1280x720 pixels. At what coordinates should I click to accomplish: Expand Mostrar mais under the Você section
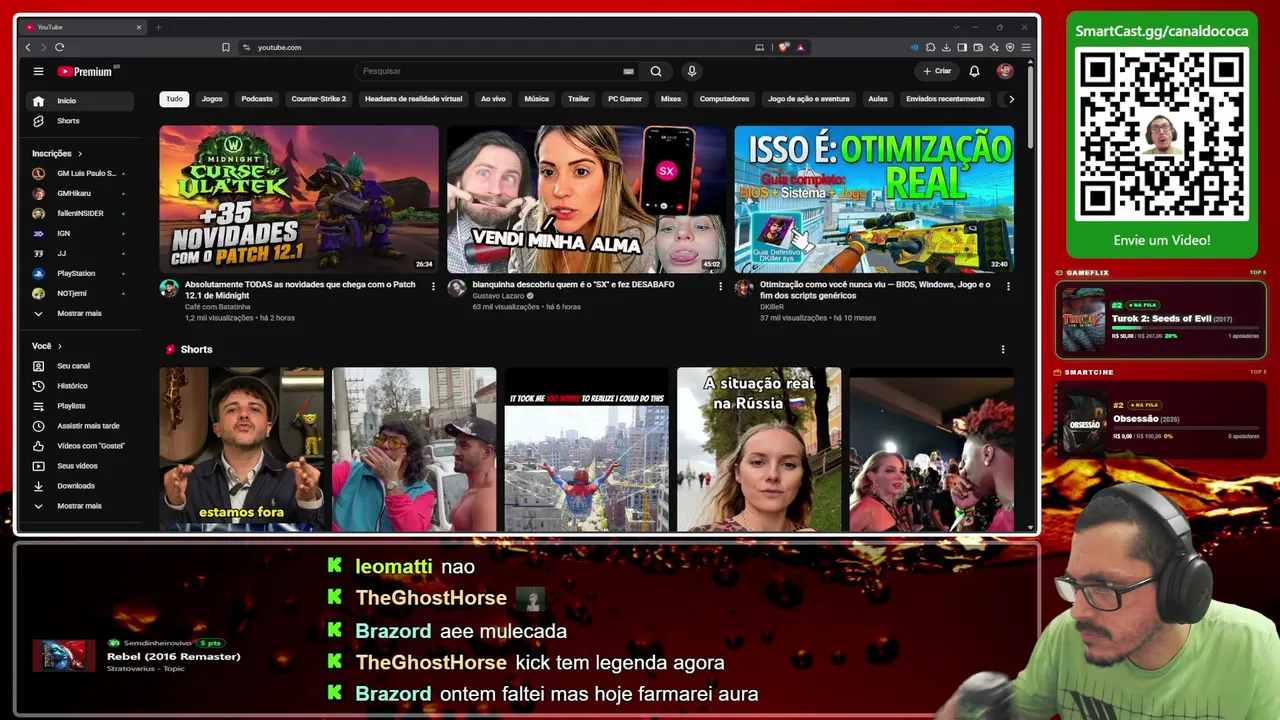pos(80,506)
